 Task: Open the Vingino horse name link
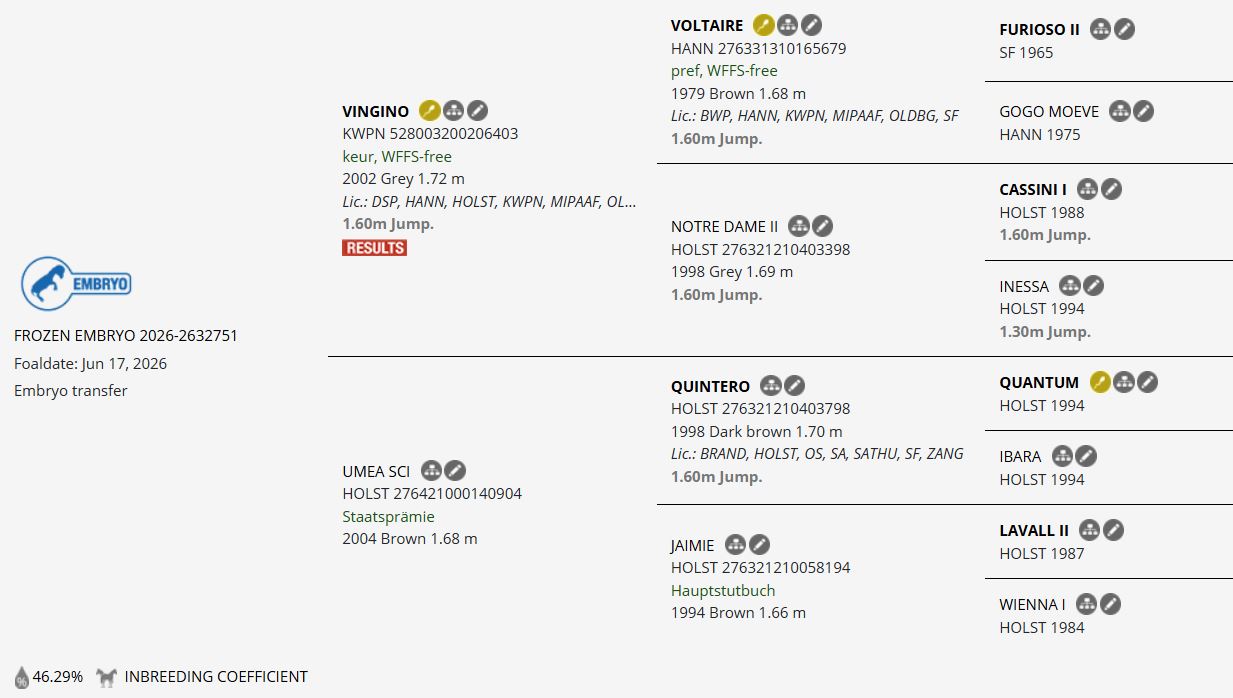tap(375, 112)
